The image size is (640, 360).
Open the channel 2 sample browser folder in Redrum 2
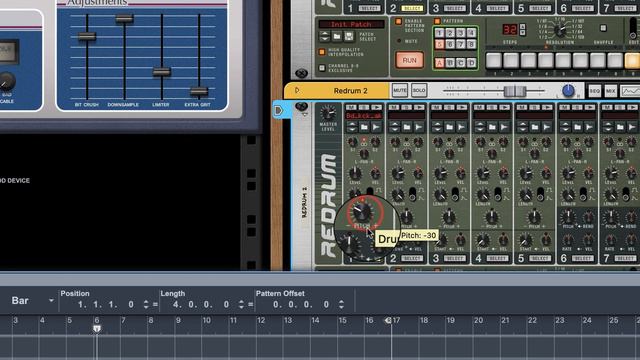407,127
